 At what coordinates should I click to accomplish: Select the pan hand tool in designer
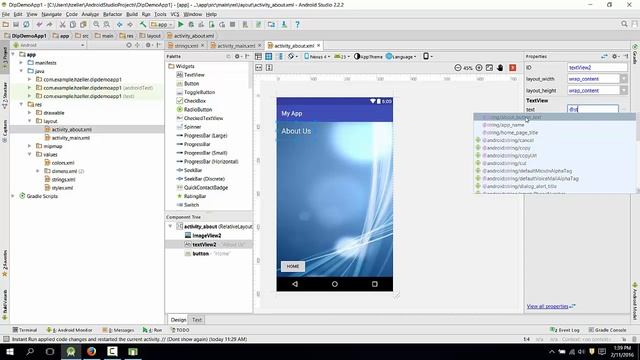point(500,68)
